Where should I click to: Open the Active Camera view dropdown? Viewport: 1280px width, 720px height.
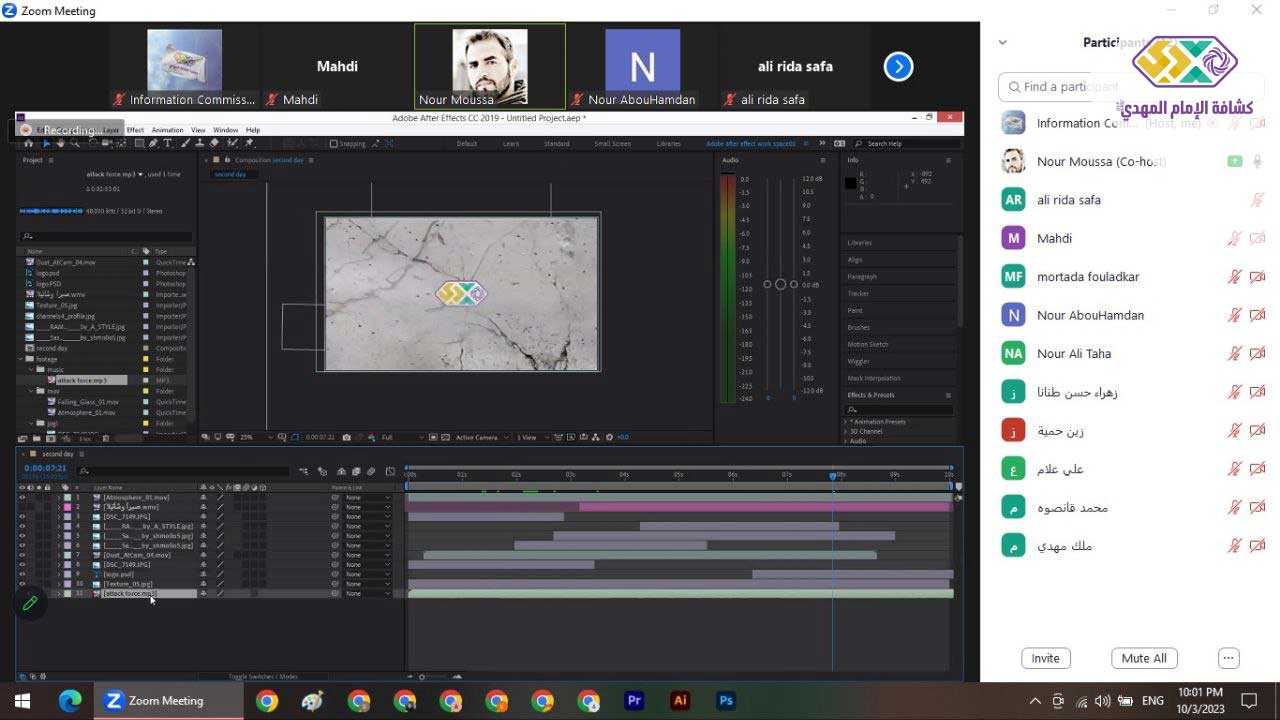481,437
